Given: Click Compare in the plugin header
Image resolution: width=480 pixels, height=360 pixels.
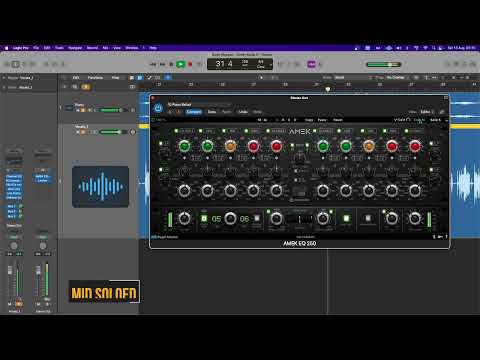Looking at the screenshot, I should [194, 112].
